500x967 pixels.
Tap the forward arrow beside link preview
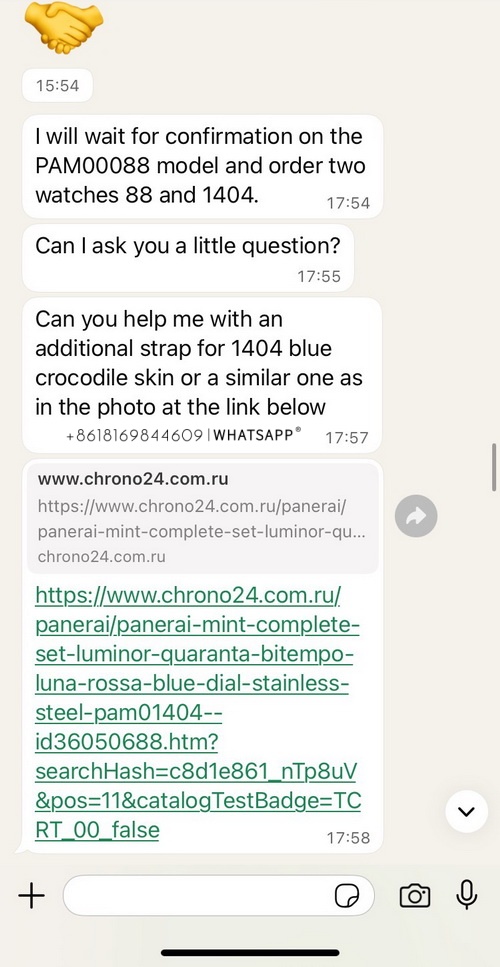[x=416, y=516]
